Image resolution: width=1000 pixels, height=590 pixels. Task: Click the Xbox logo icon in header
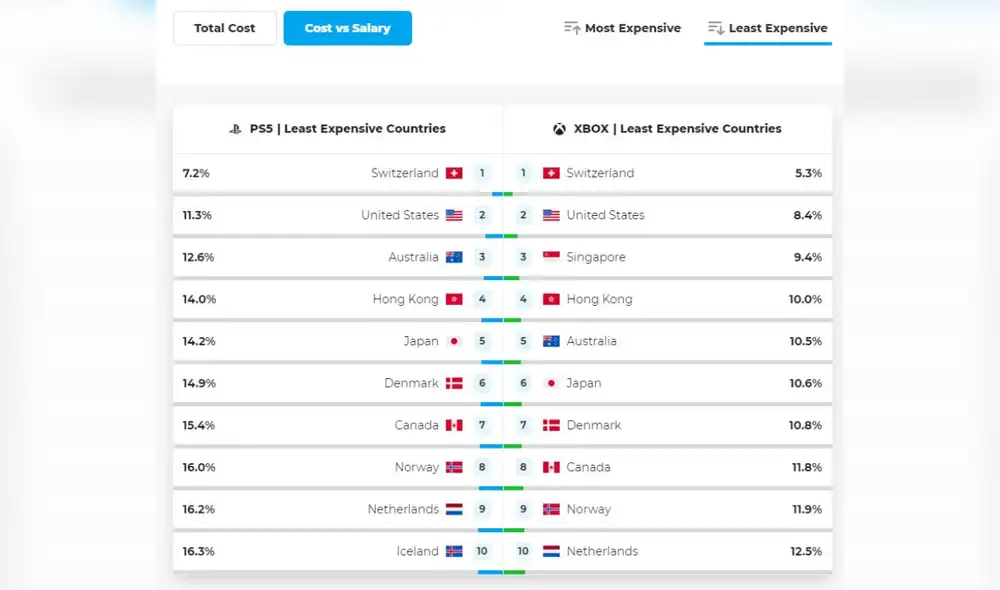pyautogui.click(x=559, y=129)
